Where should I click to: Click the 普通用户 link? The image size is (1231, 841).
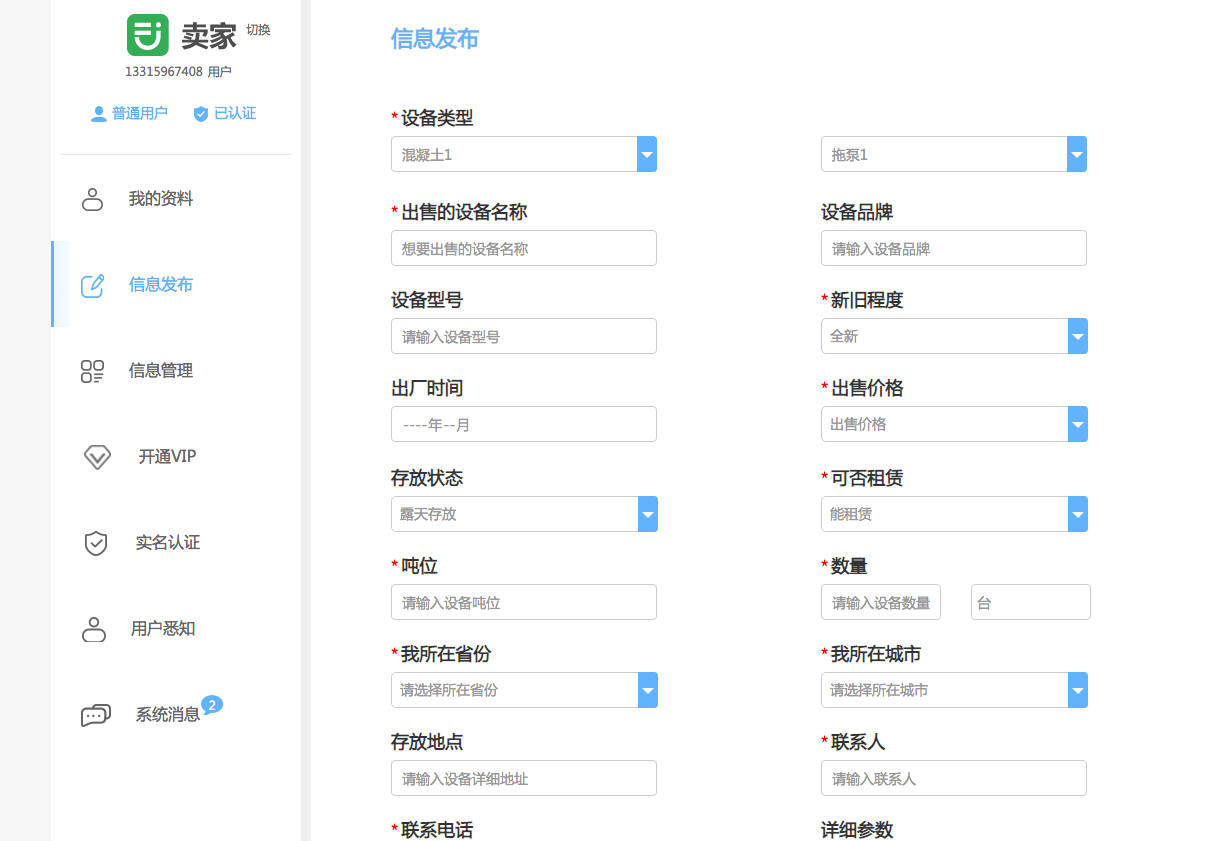coord(139,114)
